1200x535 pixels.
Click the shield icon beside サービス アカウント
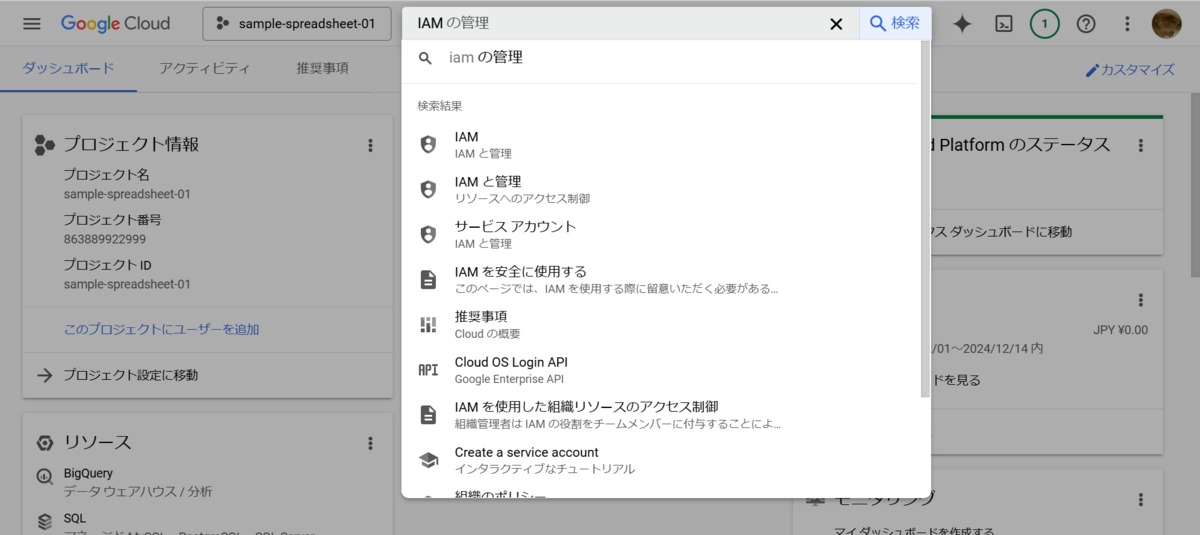tap(428, 235)
